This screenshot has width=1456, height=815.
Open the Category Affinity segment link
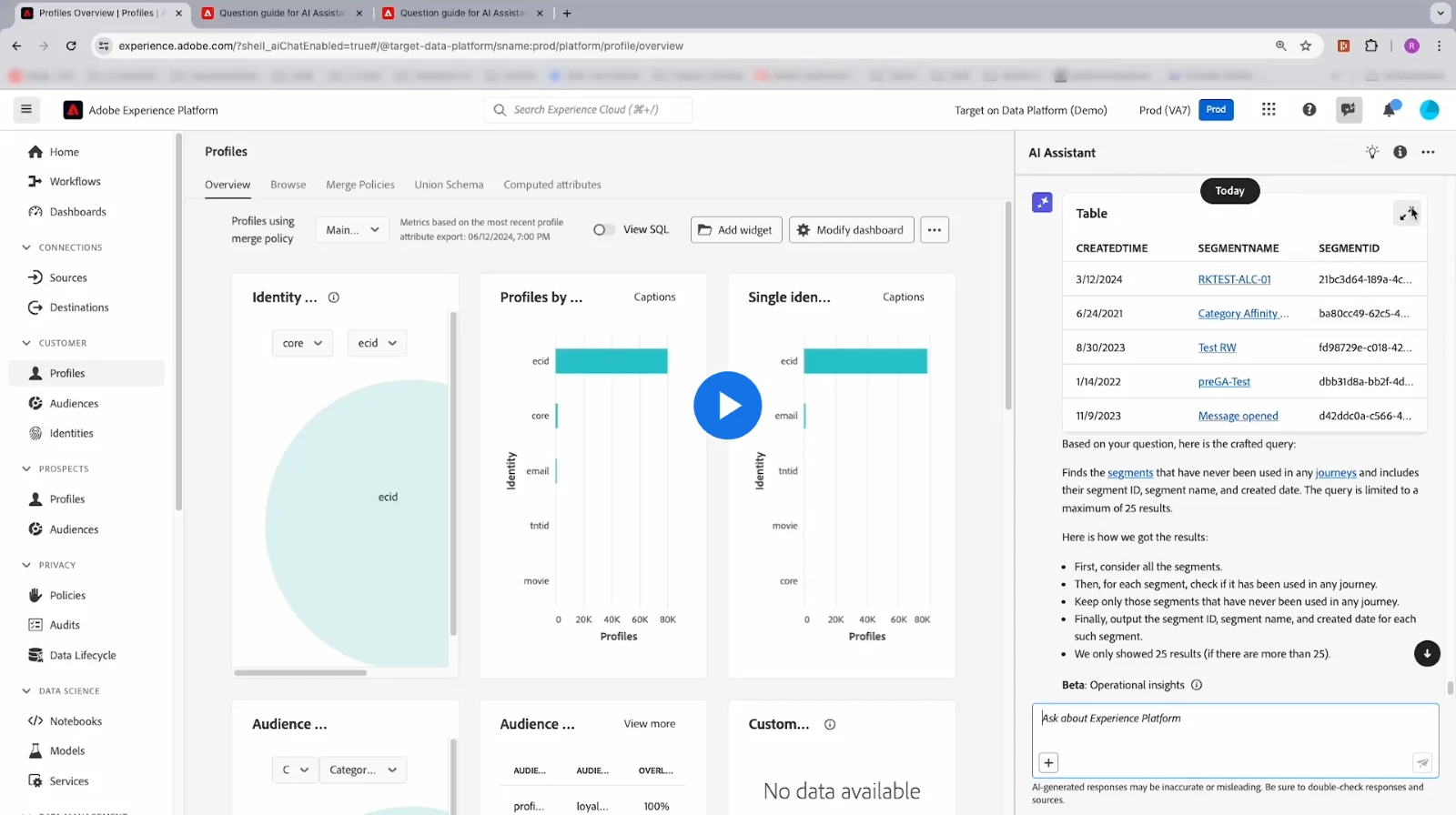coord(1243,313)
